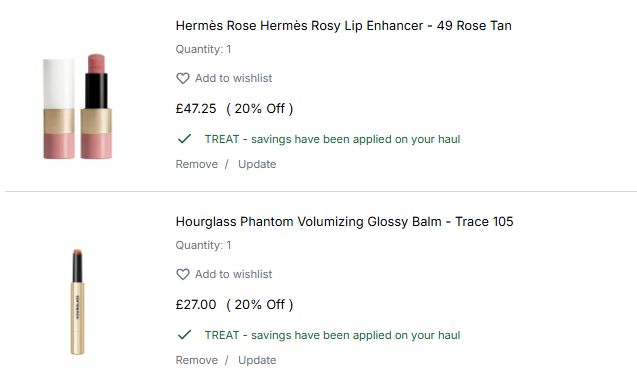
Task: Click the heart icon for Hermès Rosy Lip Enhancer
Action: click(183, 78)
